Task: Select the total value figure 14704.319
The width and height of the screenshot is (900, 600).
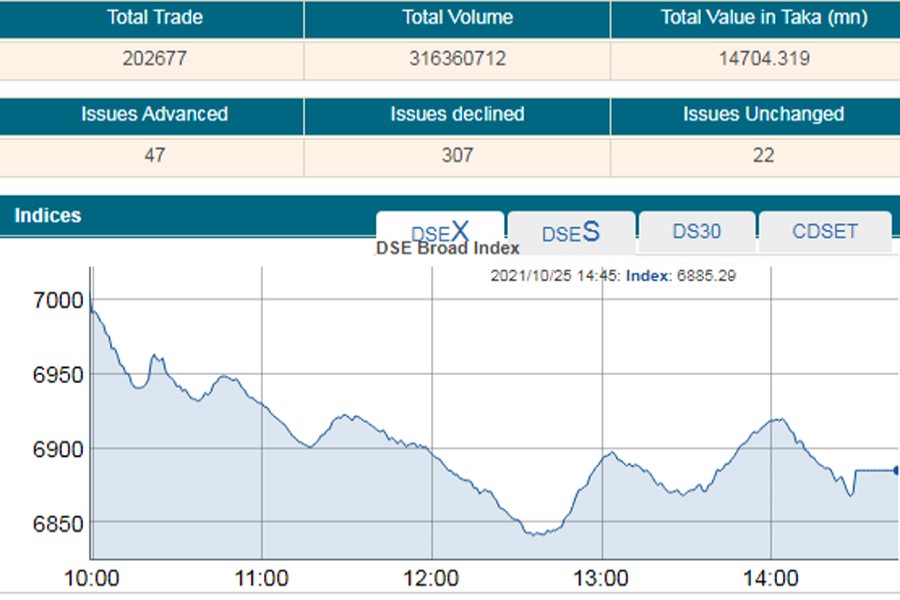Action: coord(763,59)
